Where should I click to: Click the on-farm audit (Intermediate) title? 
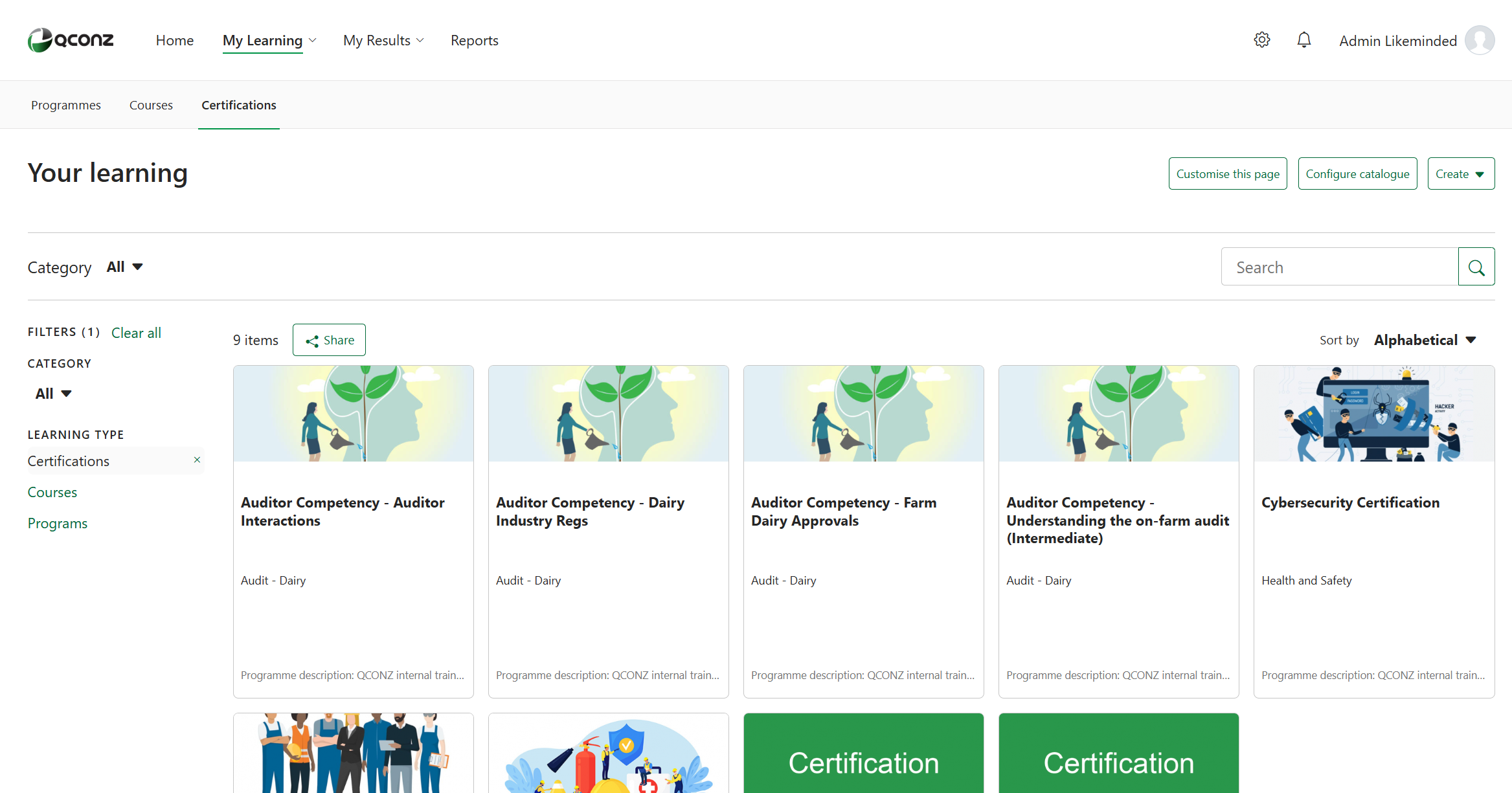[1118, 520]
